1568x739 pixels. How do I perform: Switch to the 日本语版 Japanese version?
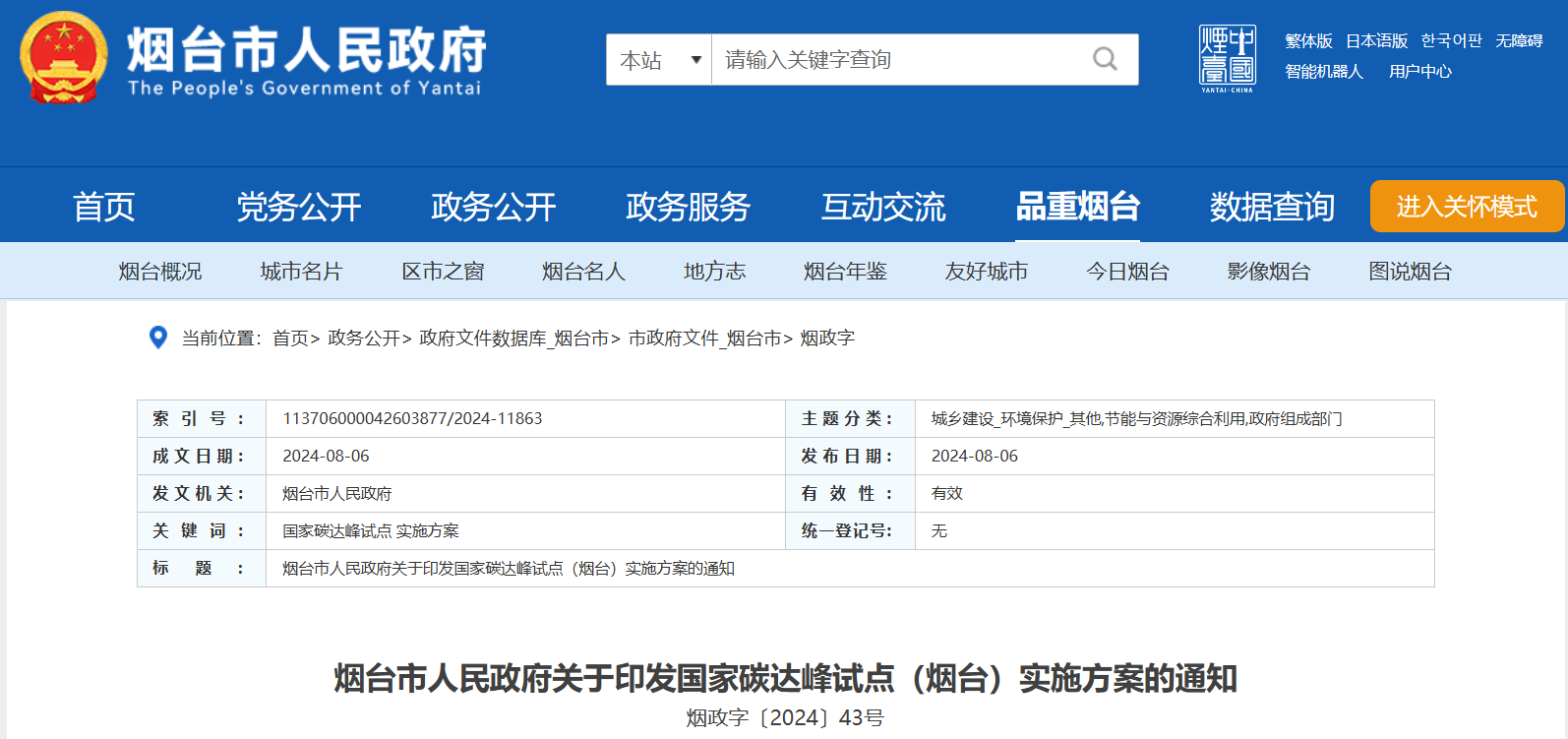point(1376,41)
